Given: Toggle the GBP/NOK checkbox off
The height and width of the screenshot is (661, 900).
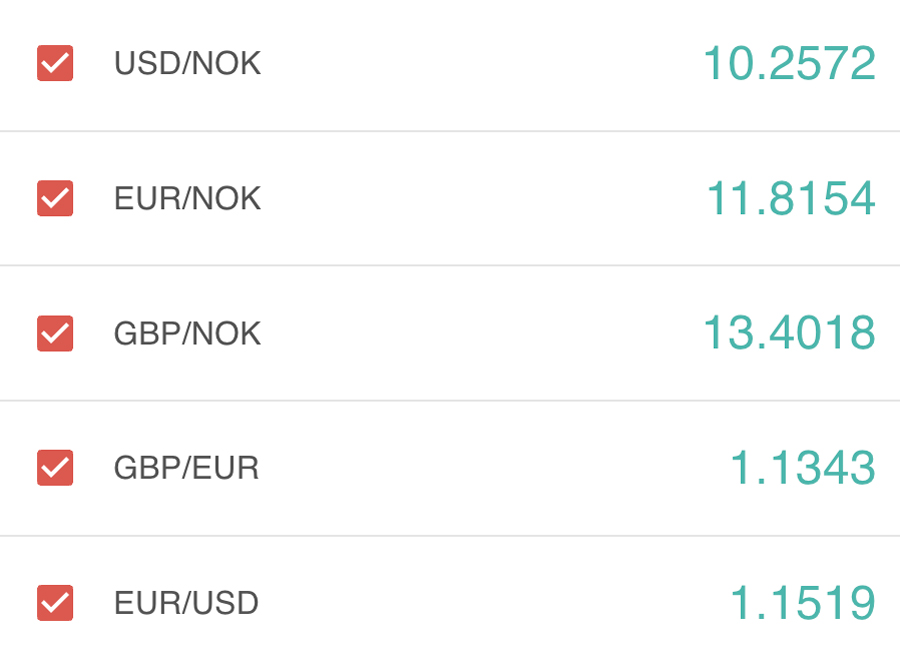Looking at the screenshot, I should click(55, 333).
